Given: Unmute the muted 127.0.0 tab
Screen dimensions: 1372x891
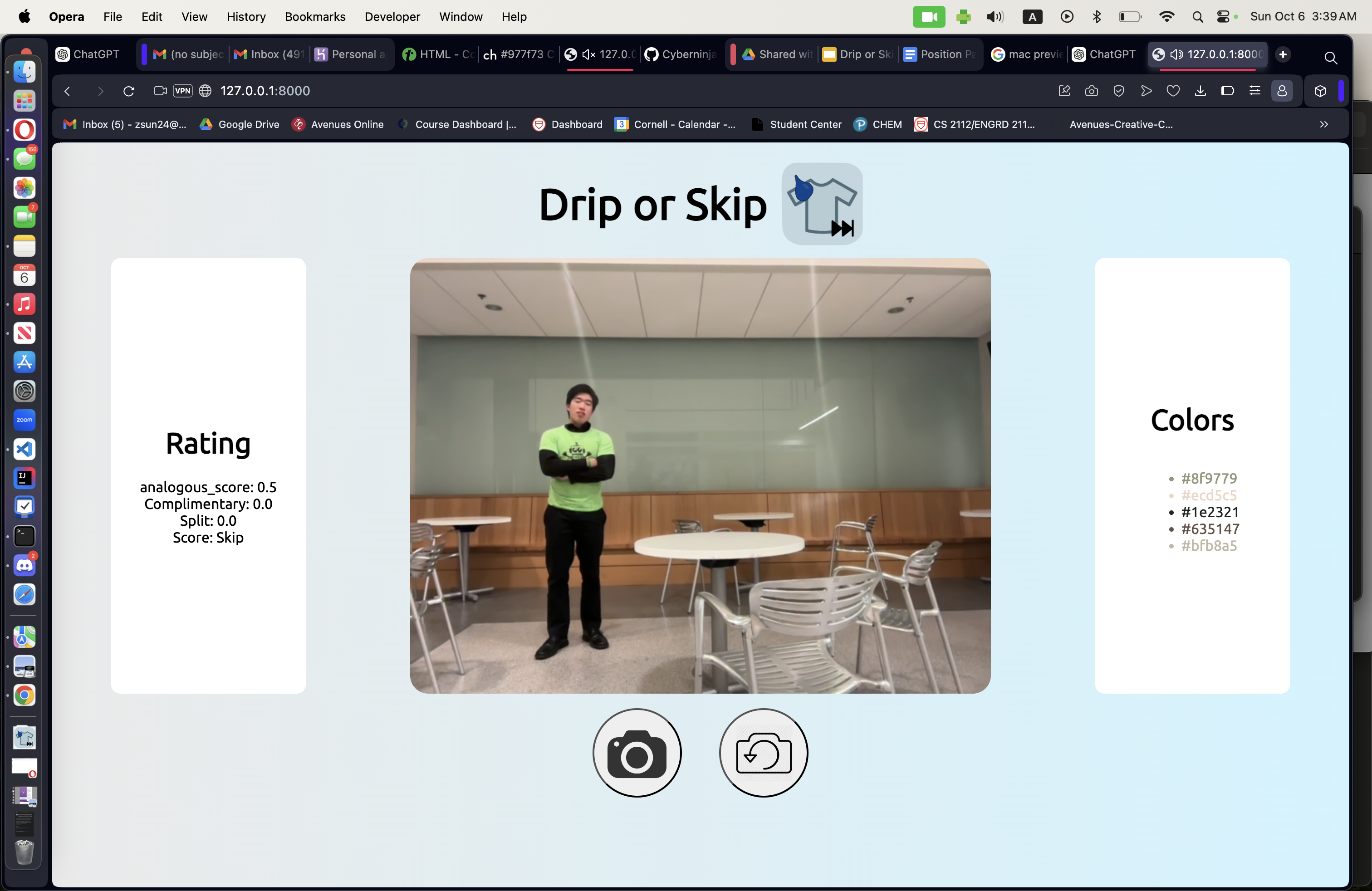Looking at the screenshot, I should [x=588, y=54].
